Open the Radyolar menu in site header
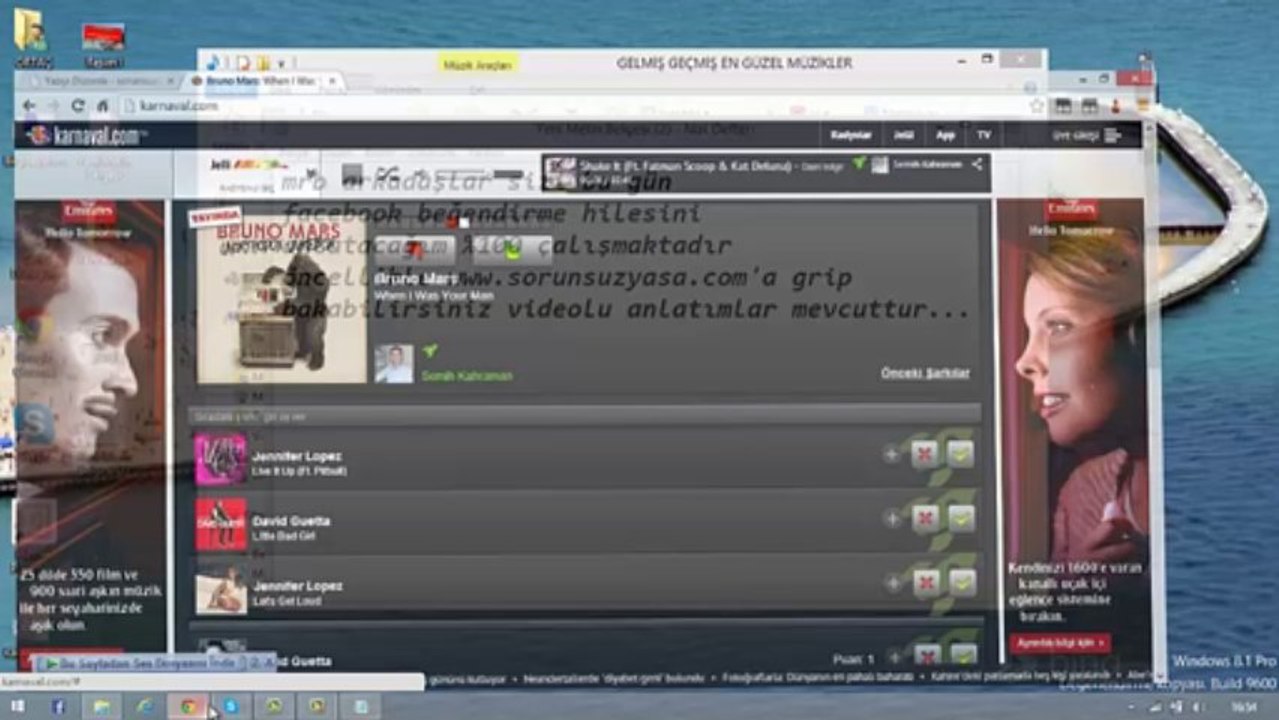The image size is (1279, 720). coord(851,135)
